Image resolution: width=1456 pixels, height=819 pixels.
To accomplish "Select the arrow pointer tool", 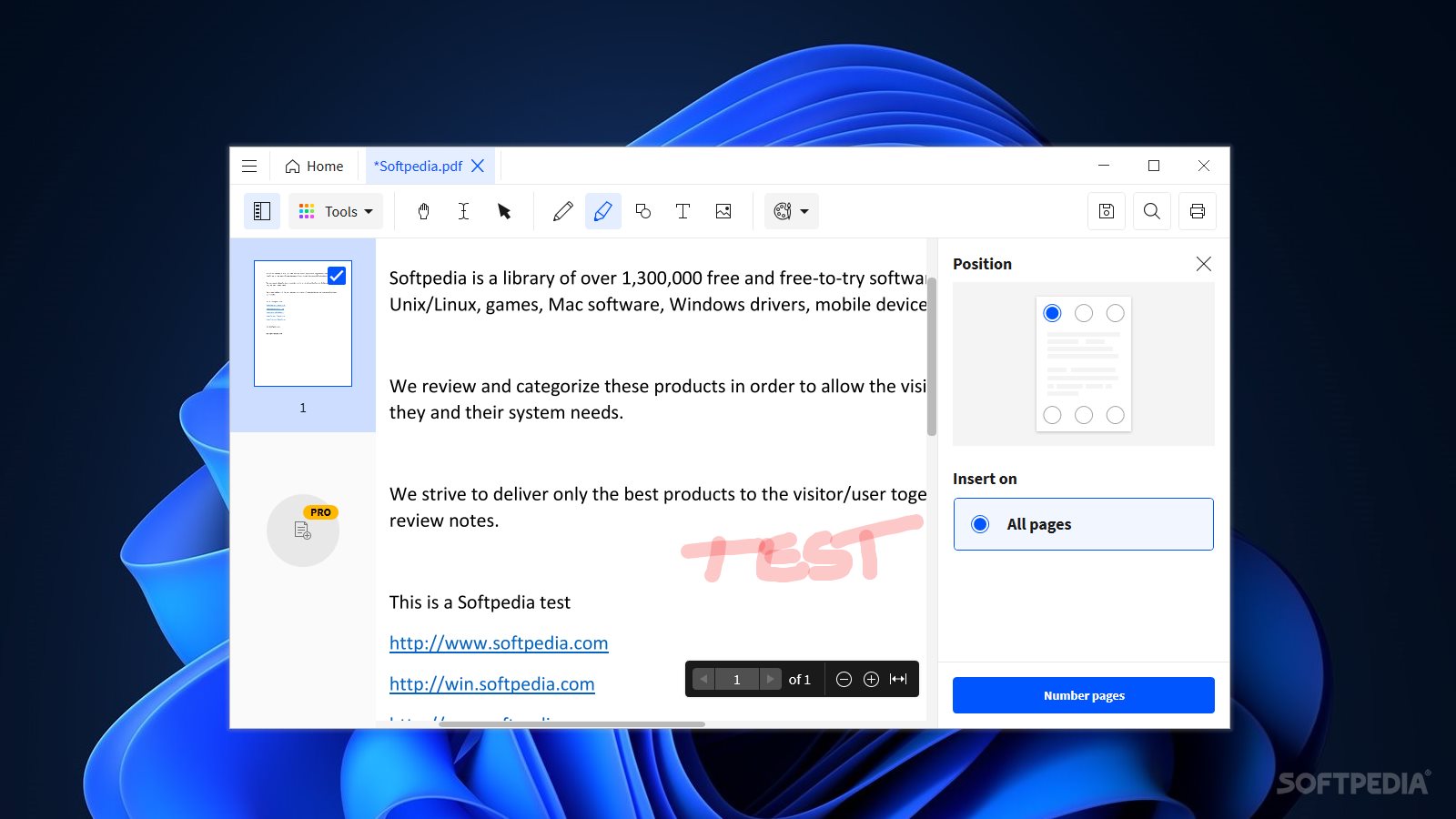I will point(504,211).
